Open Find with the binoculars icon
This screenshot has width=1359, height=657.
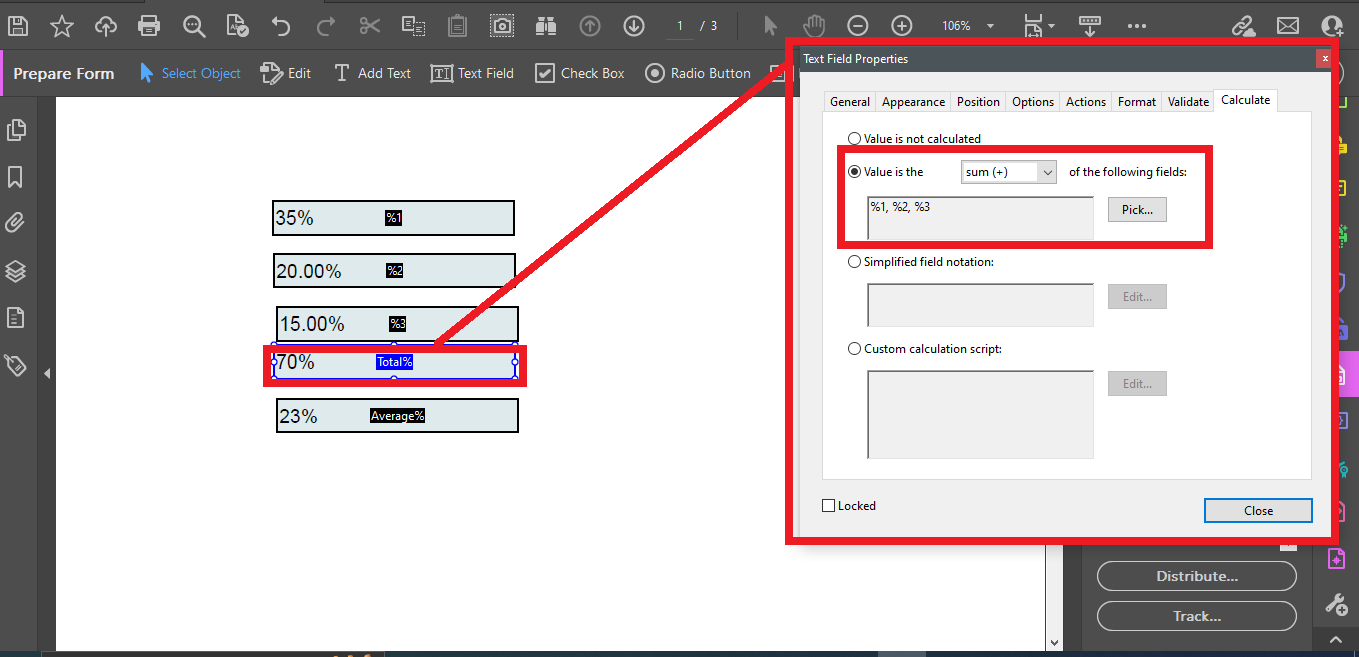pyautogui.click(x=545, y=26)
